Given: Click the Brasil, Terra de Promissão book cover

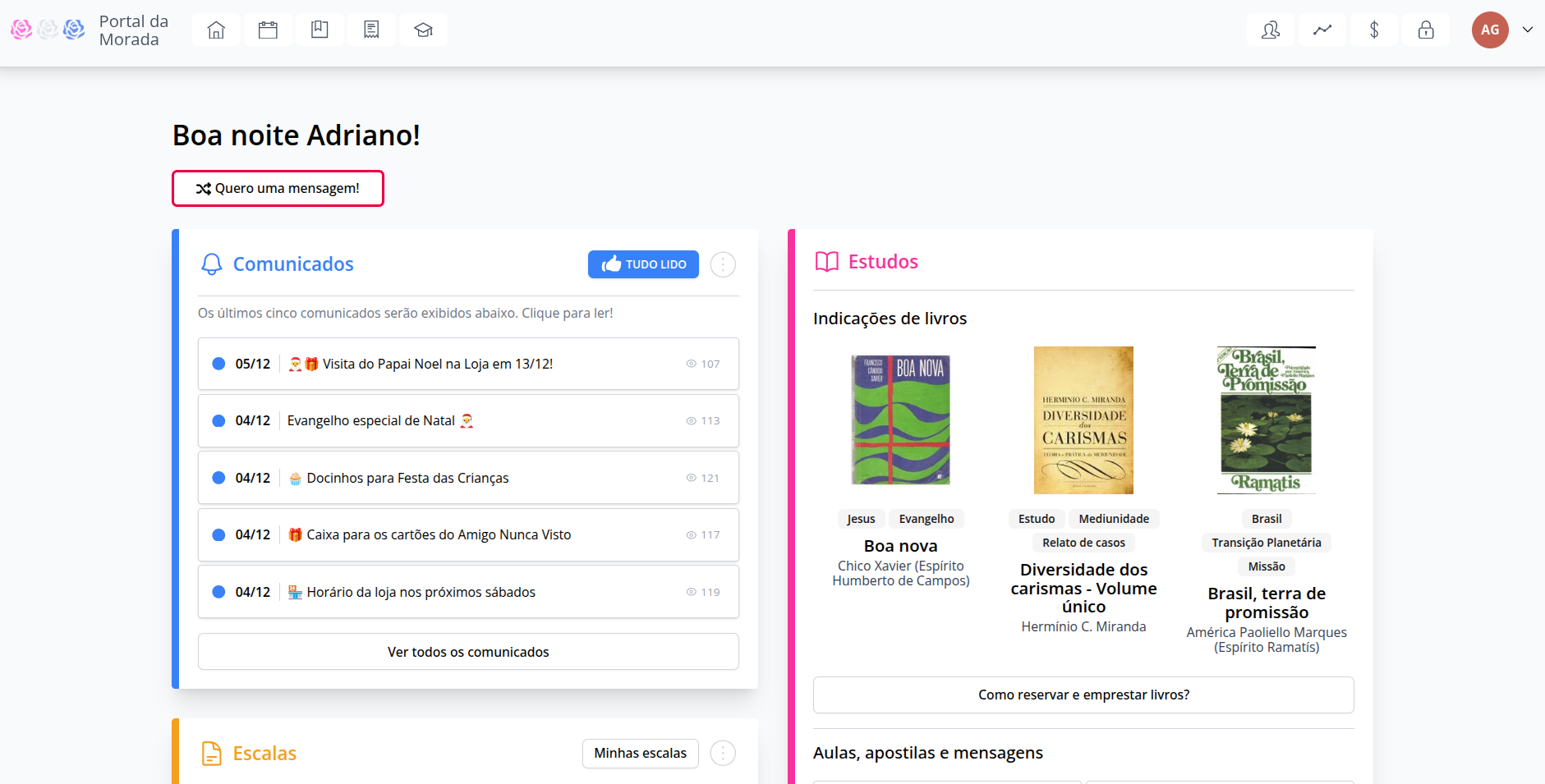Looking at the screenshot, I should tap(1267, 420).
